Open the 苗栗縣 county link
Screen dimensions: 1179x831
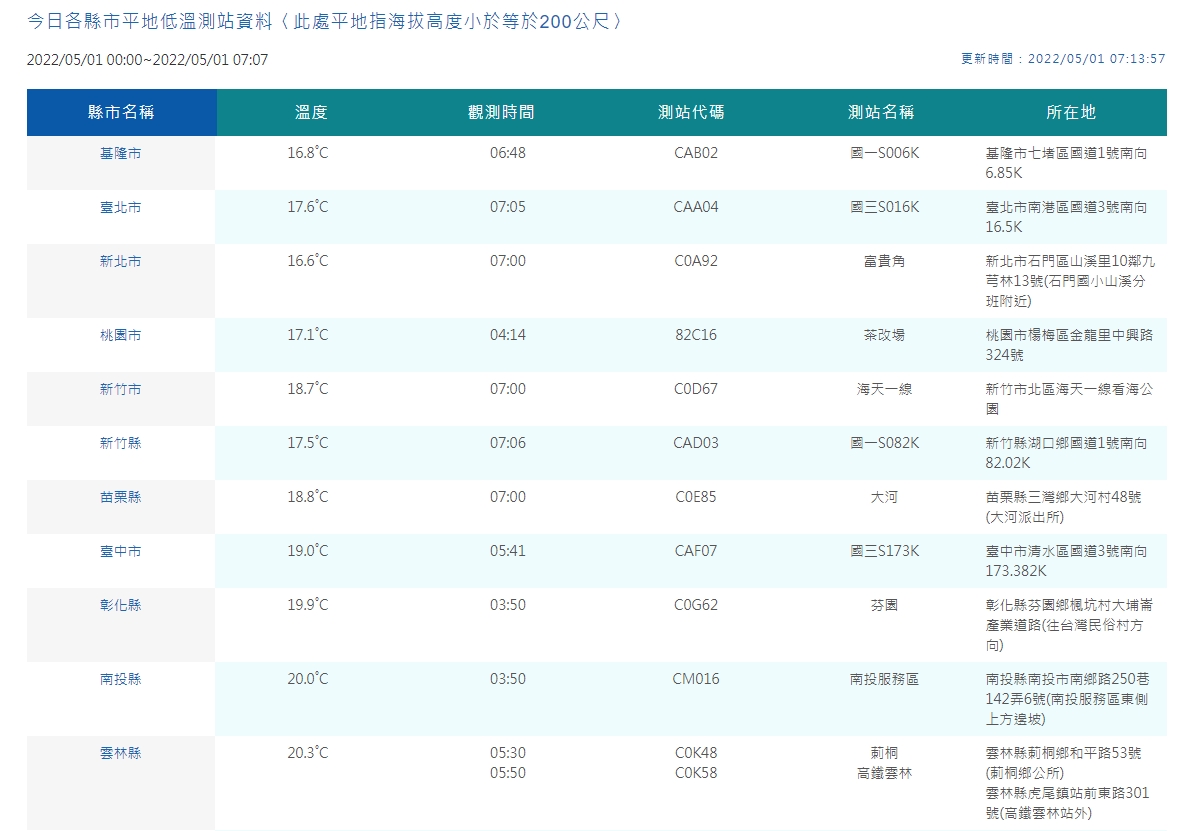120,498
